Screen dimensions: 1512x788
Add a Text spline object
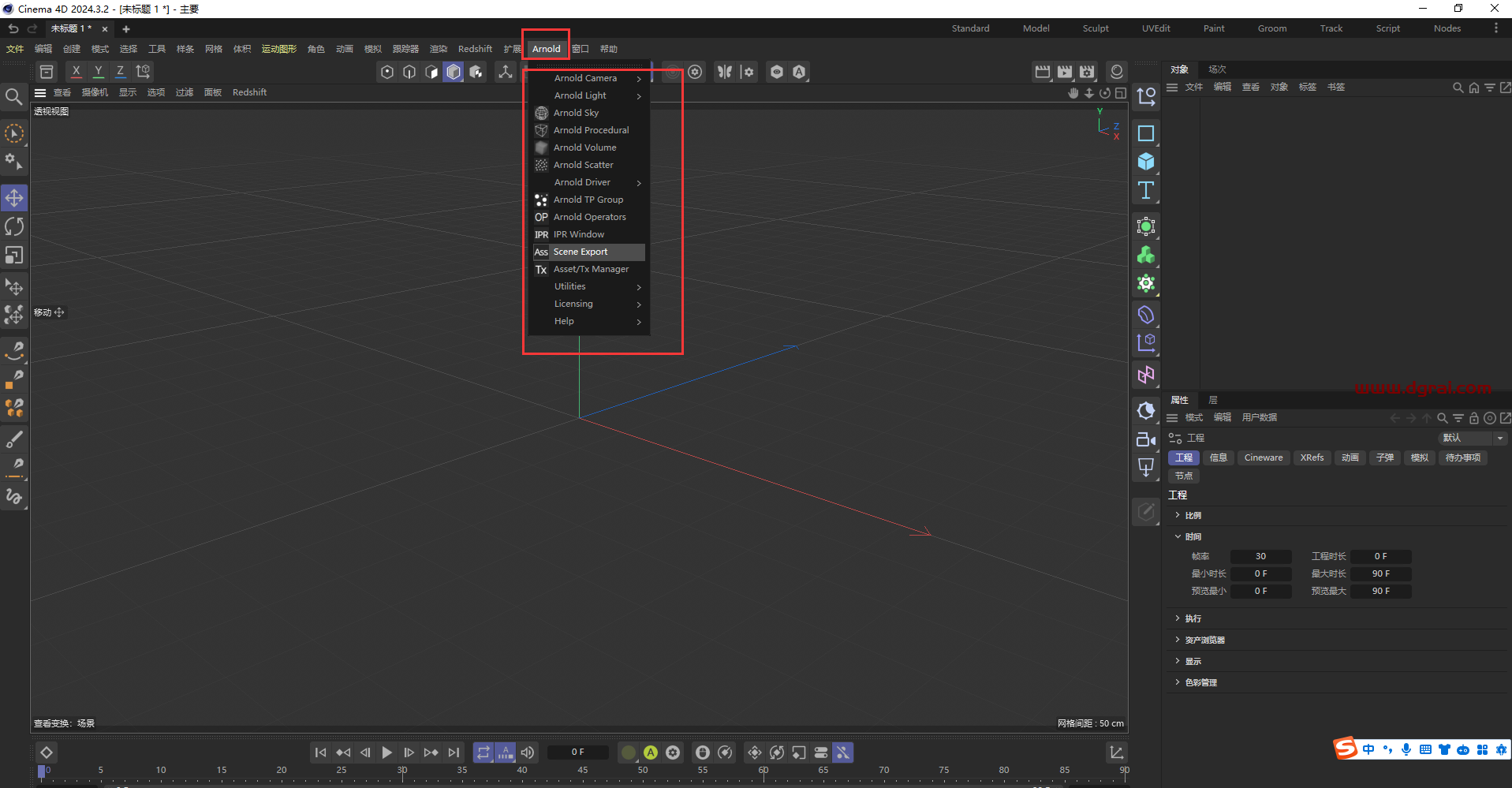tap(1146, 190)
